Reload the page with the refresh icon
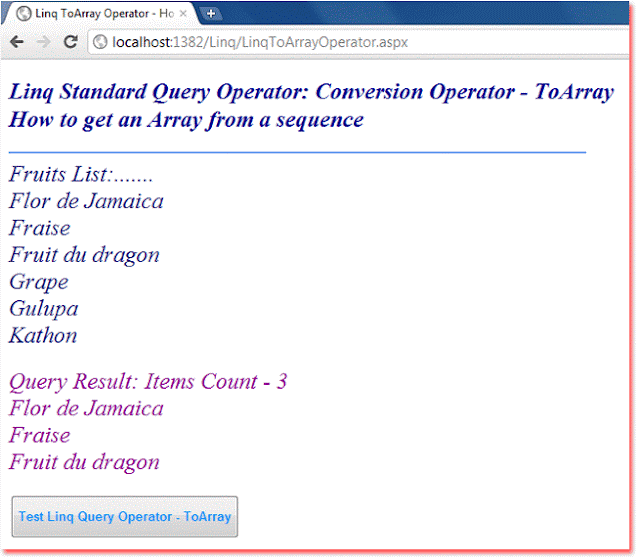640x558 pixels. 71,42
